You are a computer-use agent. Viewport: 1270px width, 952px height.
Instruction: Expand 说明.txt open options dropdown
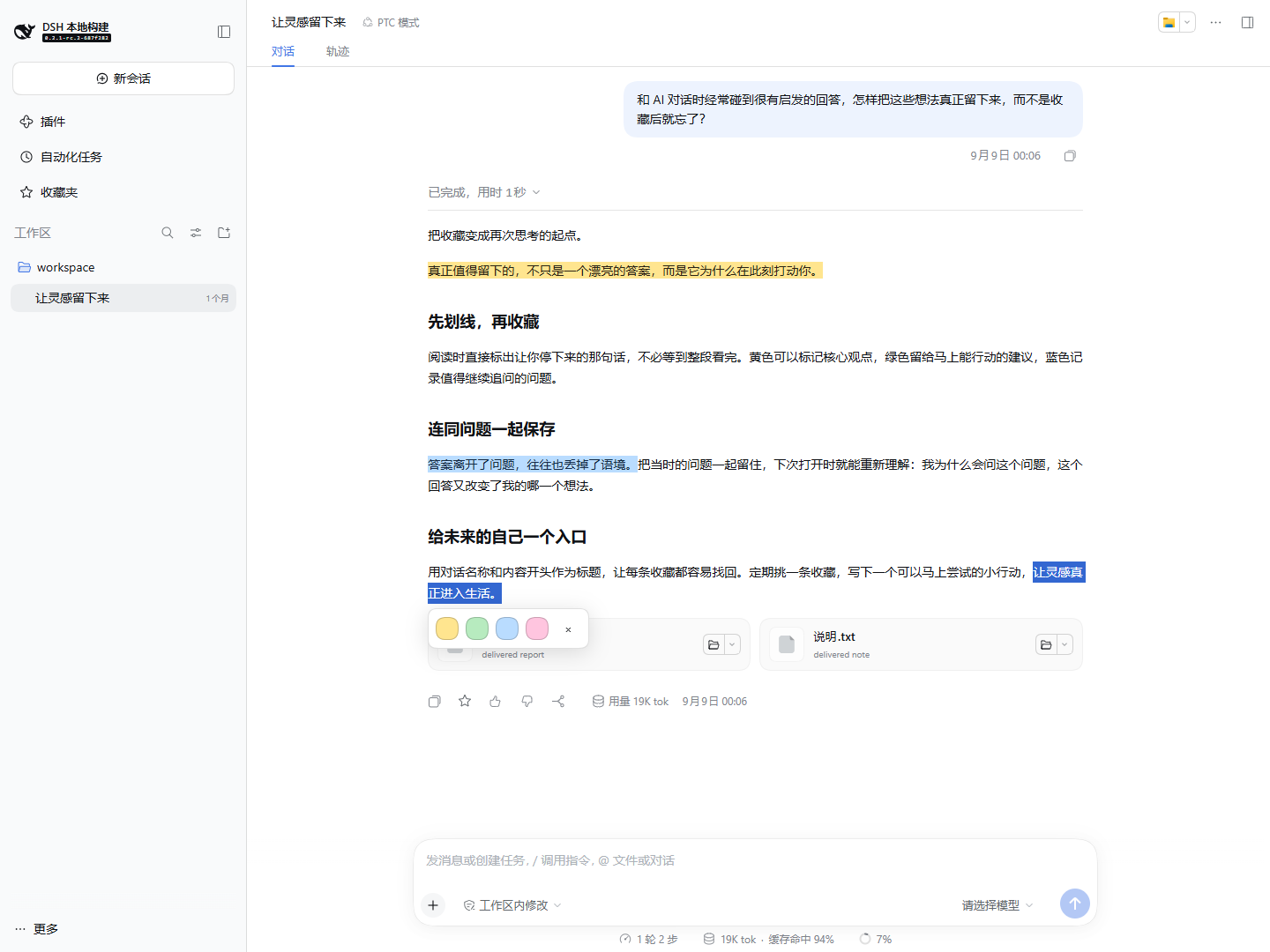(x=1065, y=645)
